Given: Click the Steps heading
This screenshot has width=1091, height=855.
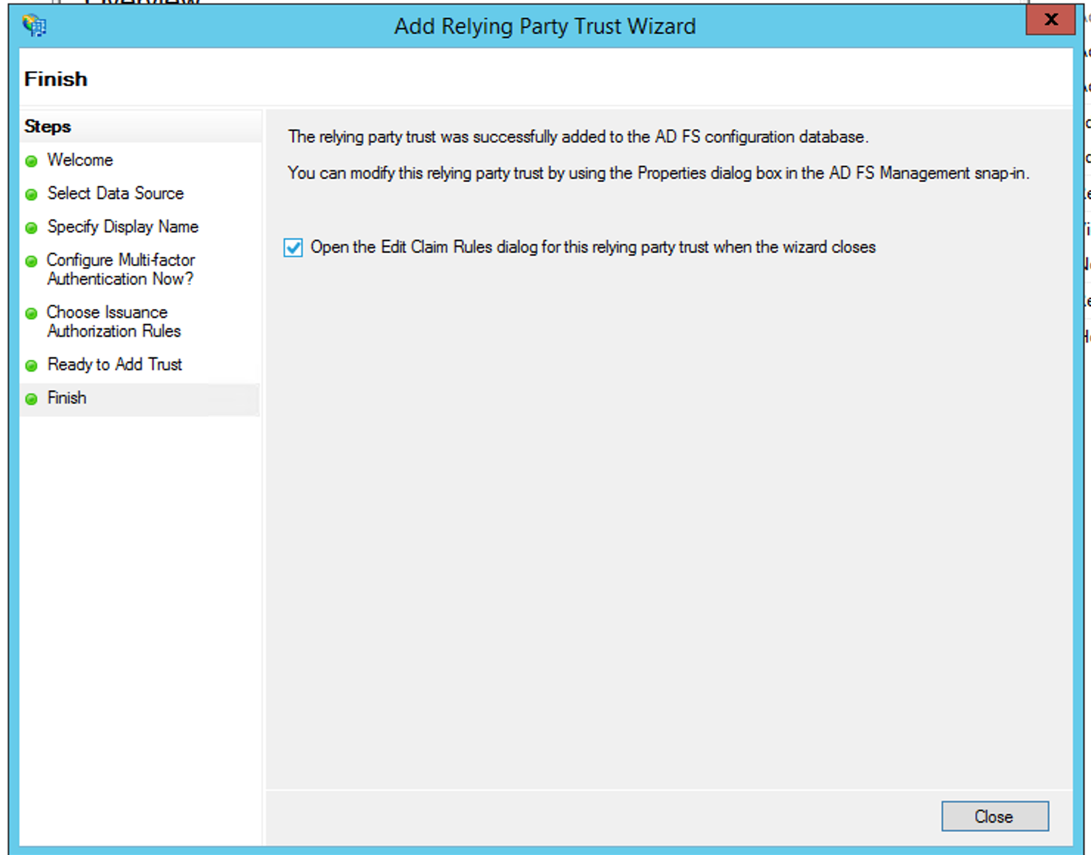Looking at the screenshot, I should [47, 127].
